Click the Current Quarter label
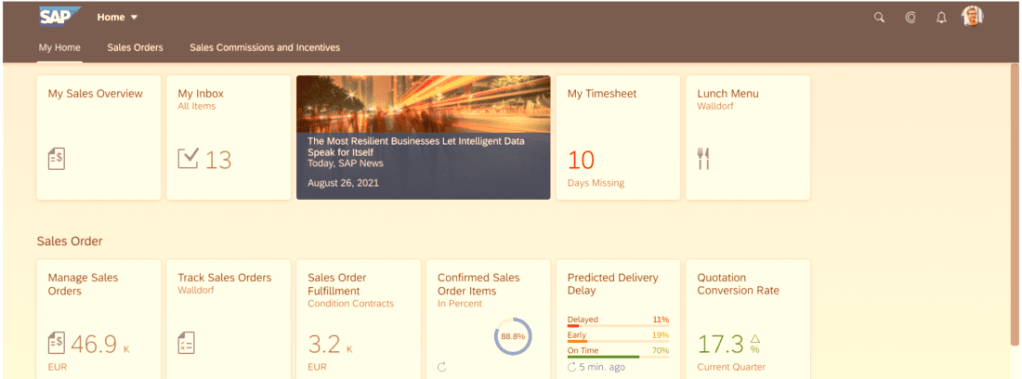The width and height of the screenshot is (1022, 379). click(731, 367)
